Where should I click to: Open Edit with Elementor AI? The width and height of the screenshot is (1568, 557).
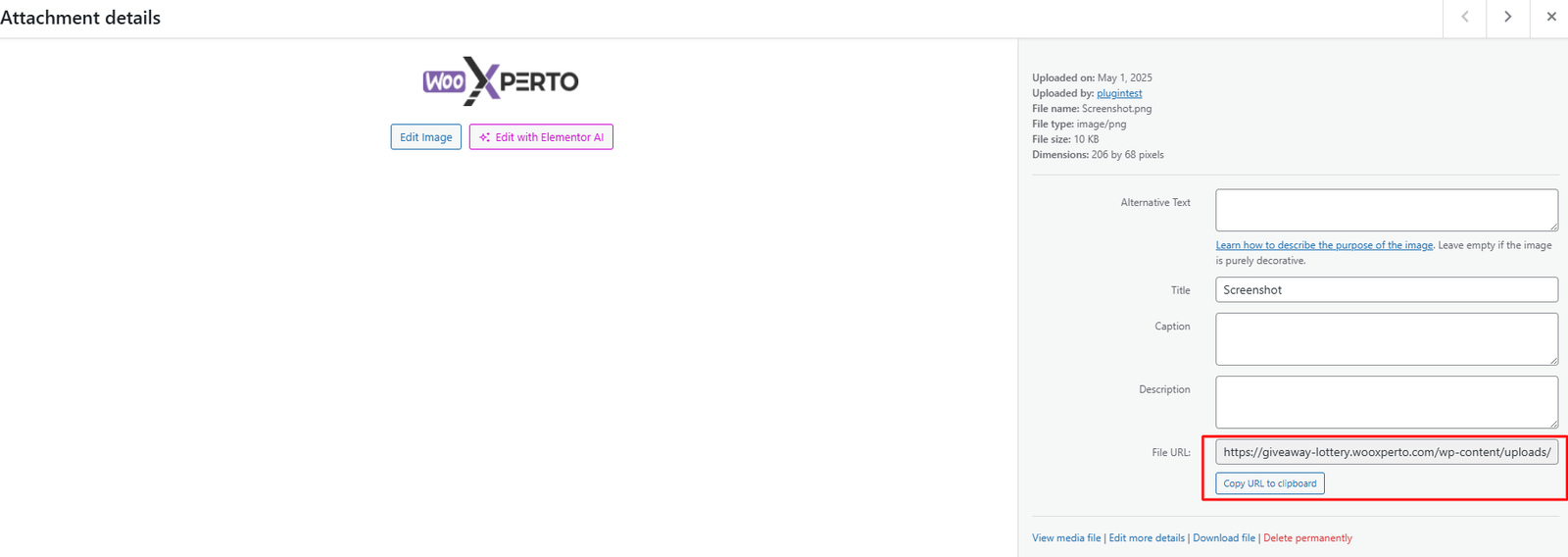pos(541,137)
